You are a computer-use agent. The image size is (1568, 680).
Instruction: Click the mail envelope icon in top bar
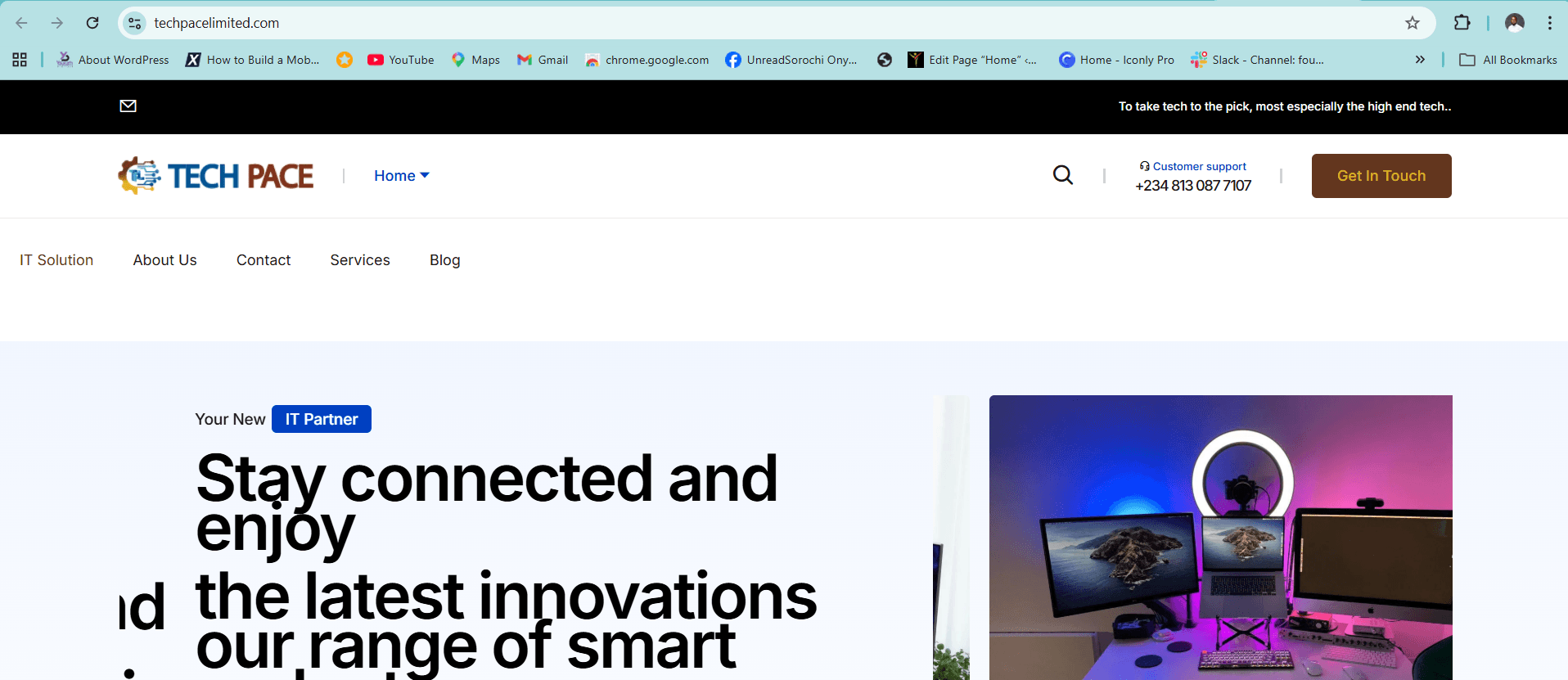[x=128, y=106]
